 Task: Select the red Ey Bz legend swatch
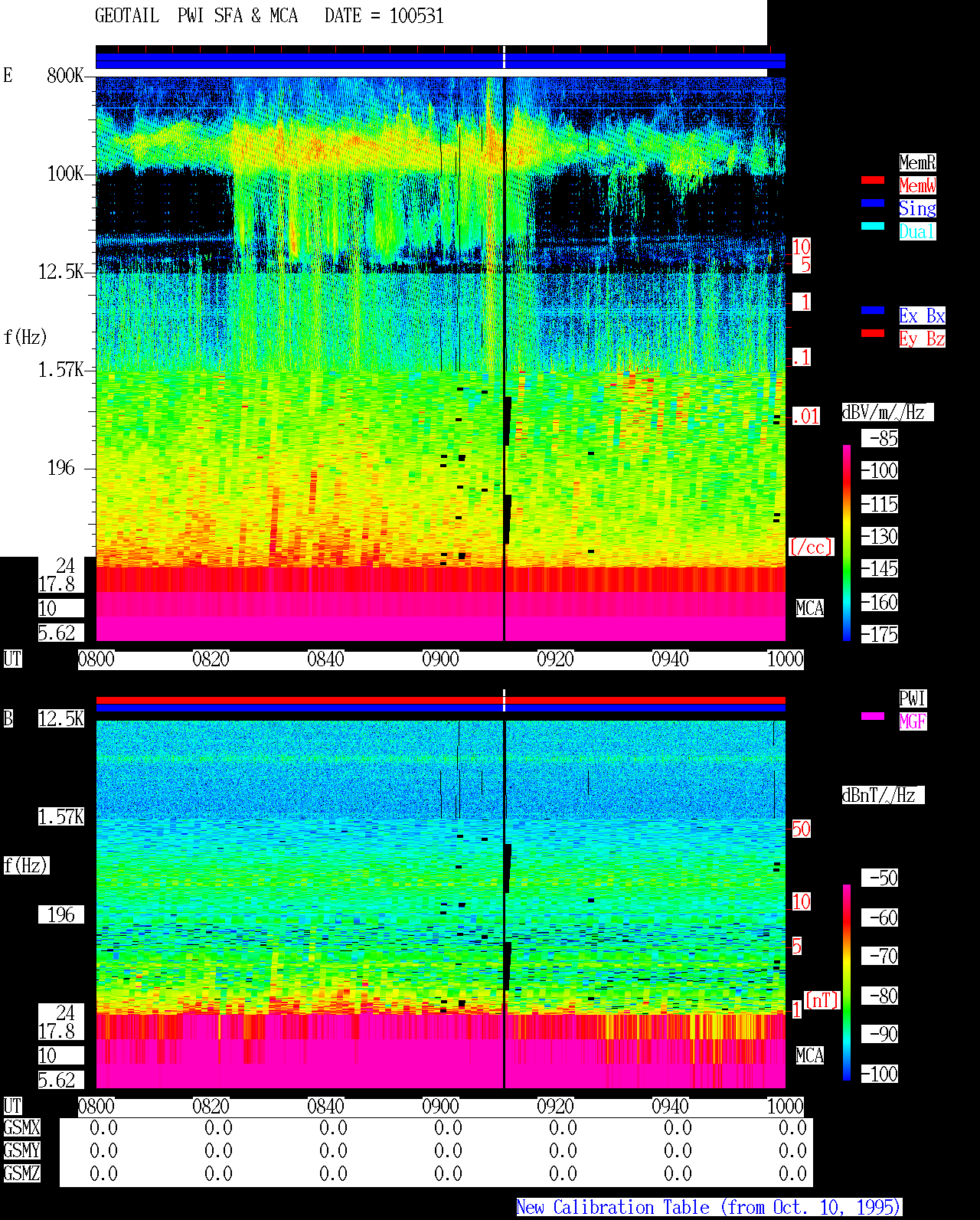coord(873,333)
